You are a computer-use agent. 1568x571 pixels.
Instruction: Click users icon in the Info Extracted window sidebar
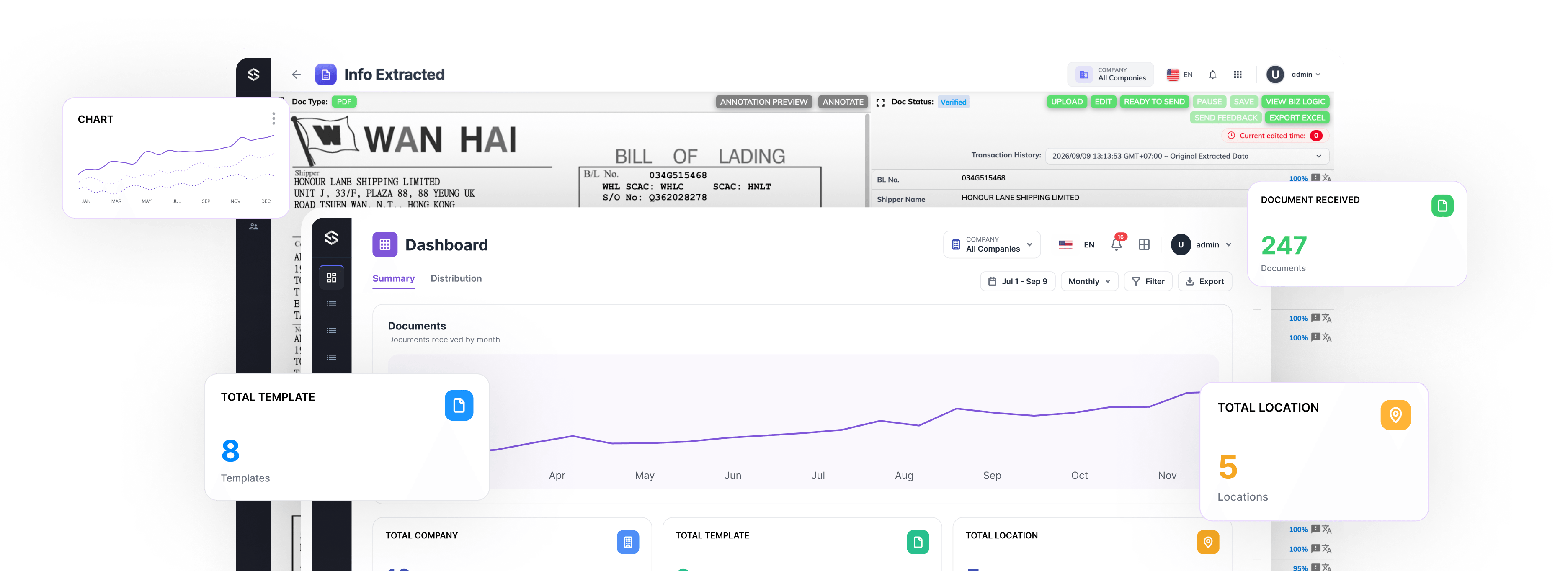253,226
